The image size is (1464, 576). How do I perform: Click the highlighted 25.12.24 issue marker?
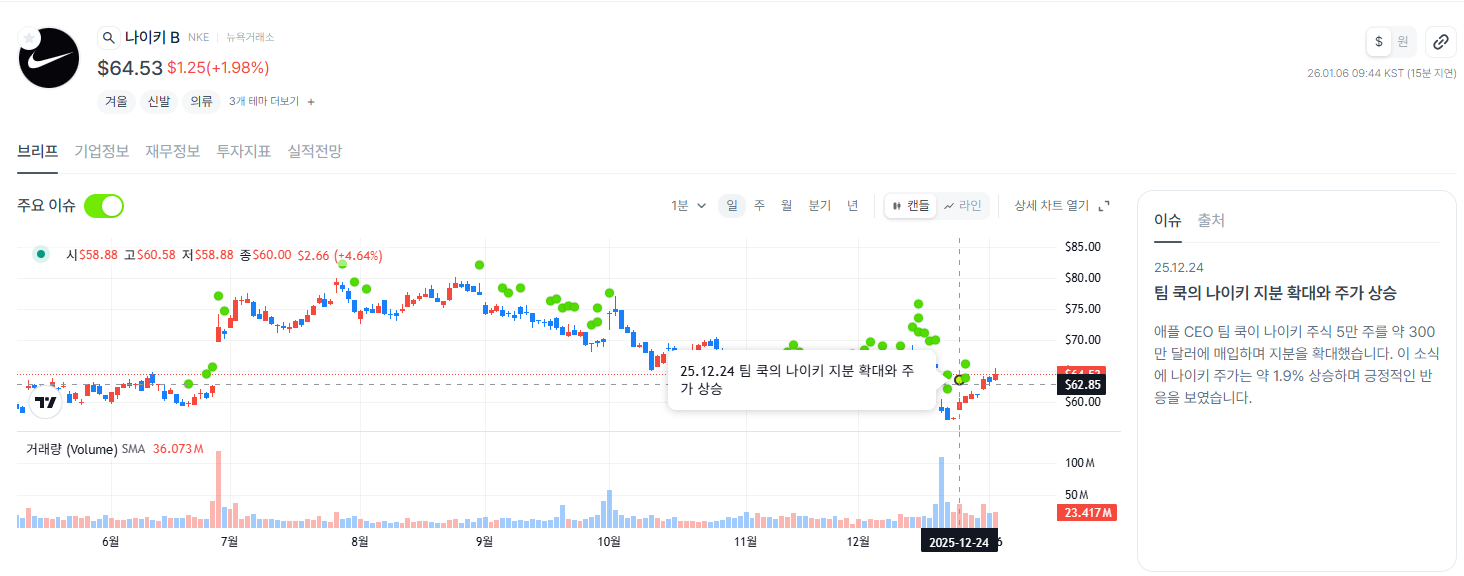click(960, 379)
